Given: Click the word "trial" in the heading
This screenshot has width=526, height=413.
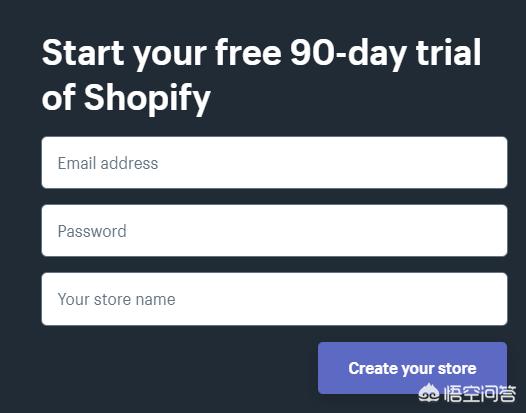Looking at the screenshot, I should pos(449,52).
